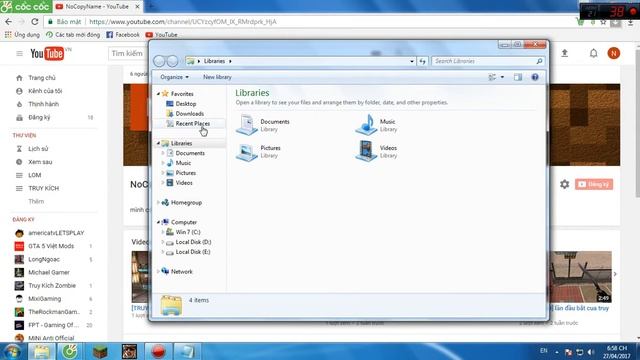This screenshot has height=360, width=640.
Task: Open Organize dropdown menu
Action: click(x=174, y=77)
